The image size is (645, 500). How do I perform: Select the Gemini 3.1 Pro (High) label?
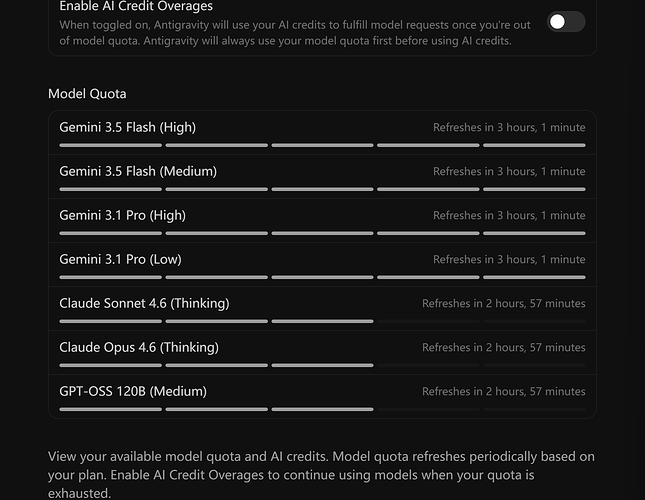[x=123, y=215]
